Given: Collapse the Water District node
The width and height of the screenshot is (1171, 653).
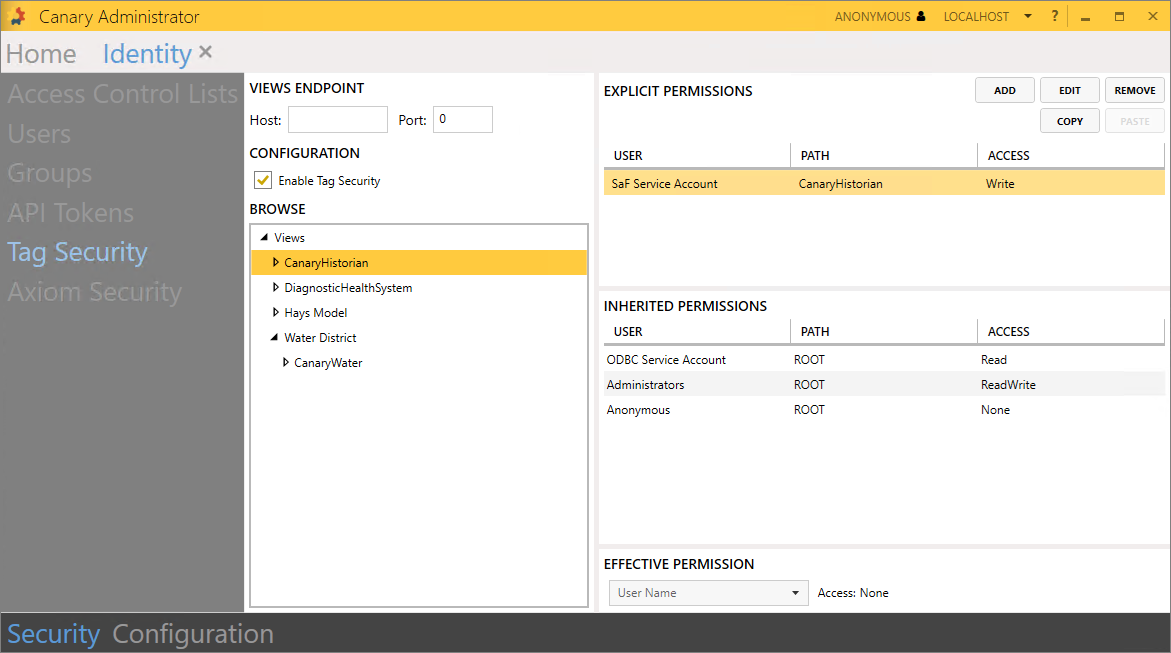Looking at the screenshot, I should tap(275, 338).
